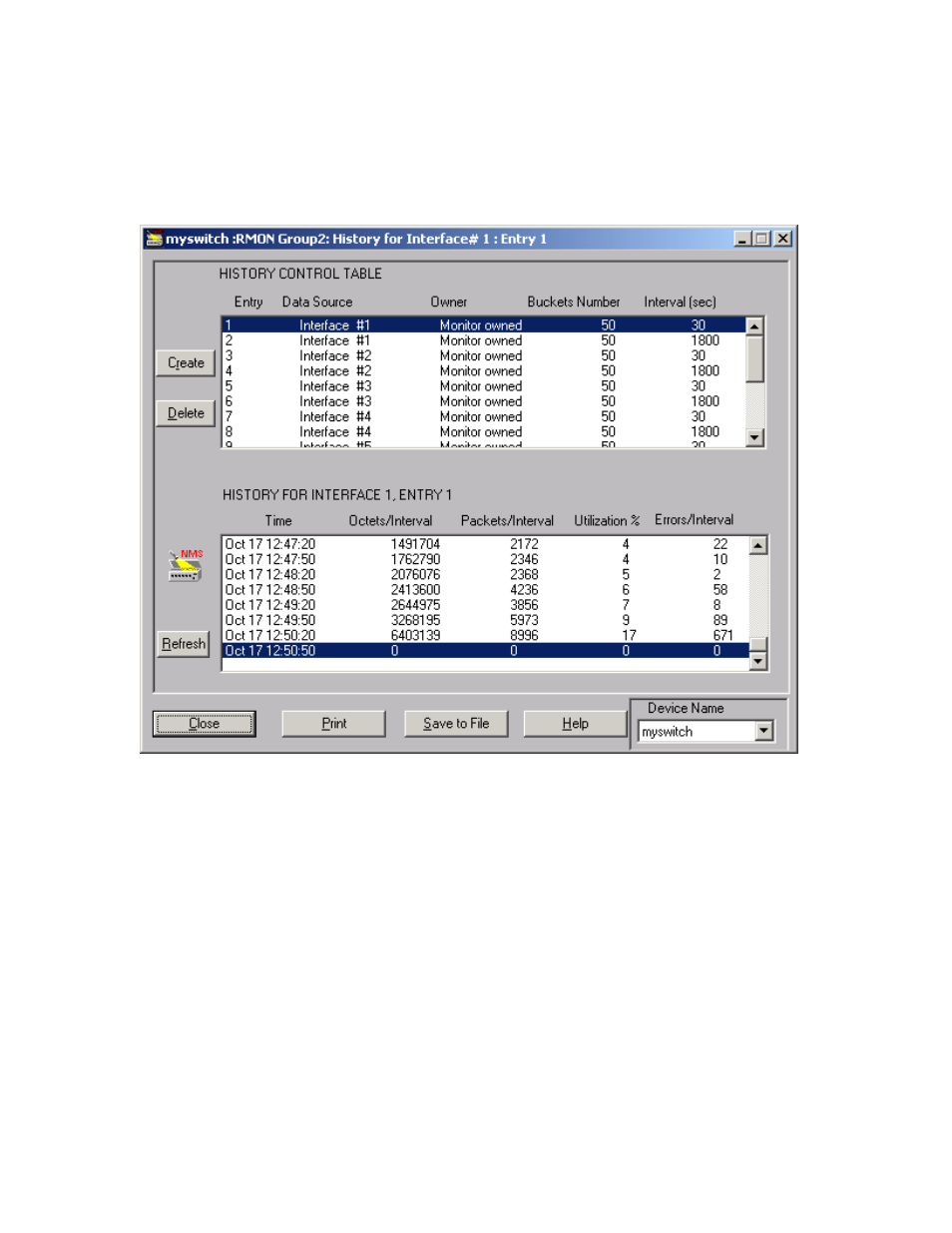Screen dimensions: 952x1233
Task: Open the Device Name dropdown arrow
Action: click(764, 732)
